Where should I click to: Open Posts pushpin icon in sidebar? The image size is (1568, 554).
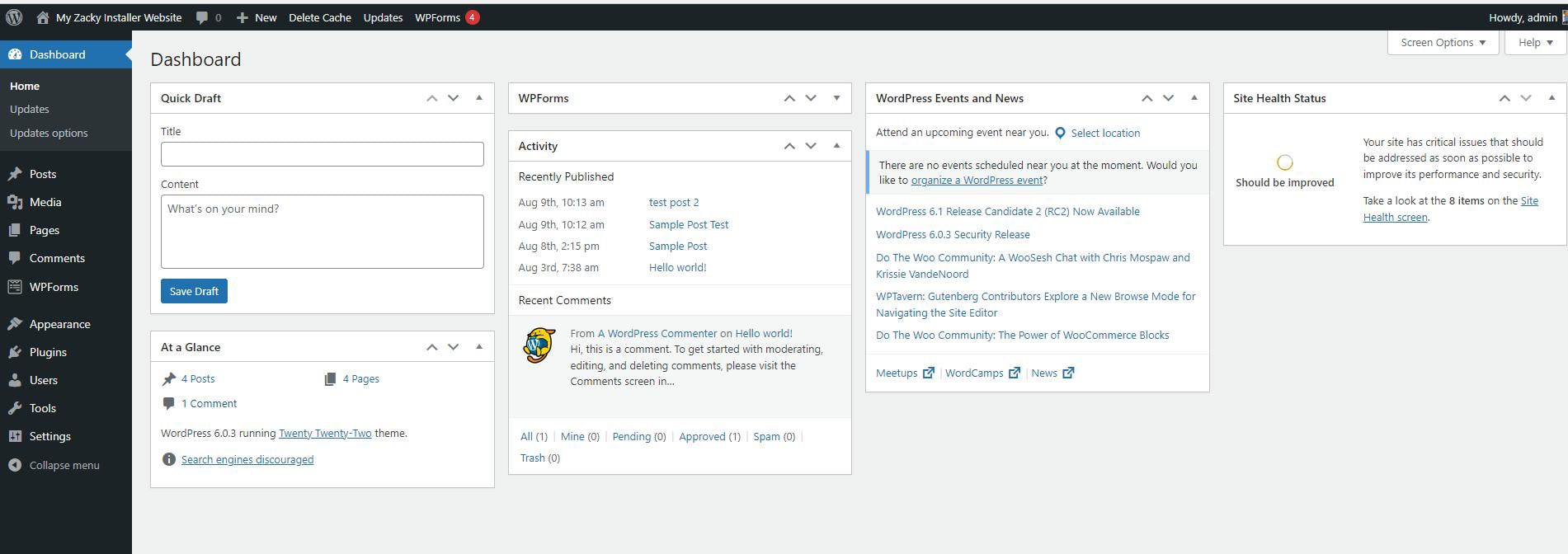tap(14, 174)
